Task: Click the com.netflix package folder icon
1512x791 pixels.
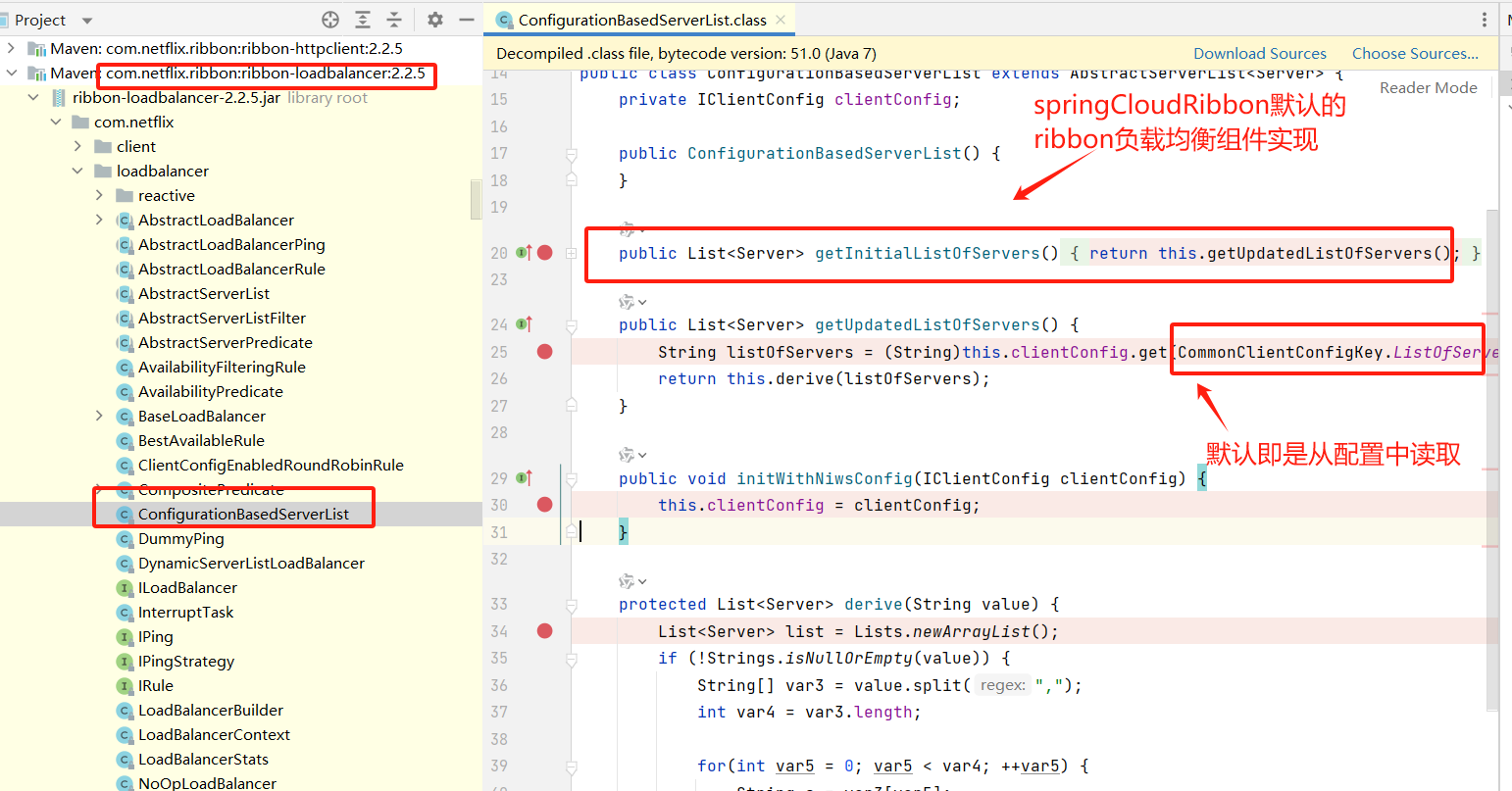Action: click(80, 122)
